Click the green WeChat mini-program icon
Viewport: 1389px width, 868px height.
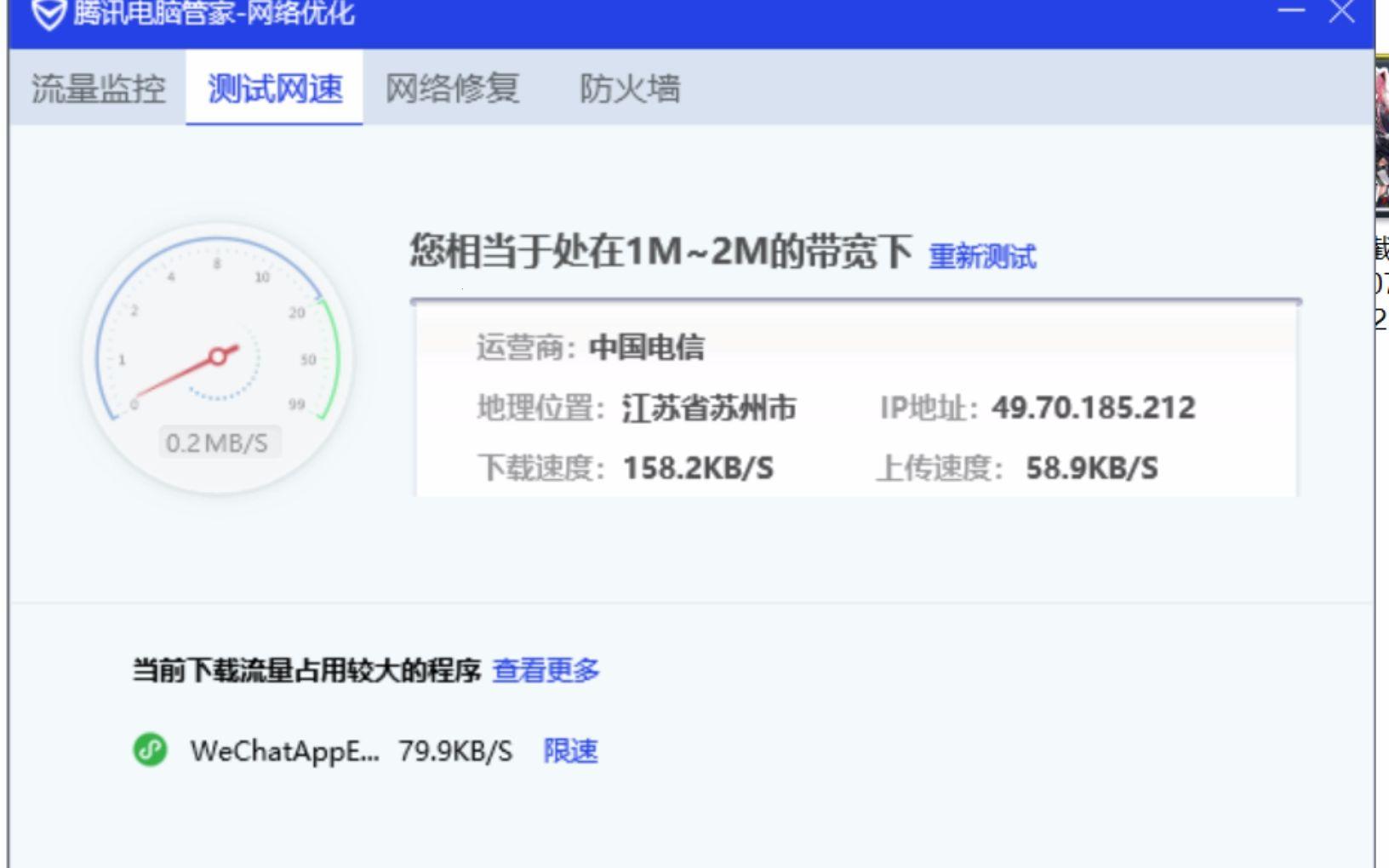pyautogui.click(x=151, y=750)
